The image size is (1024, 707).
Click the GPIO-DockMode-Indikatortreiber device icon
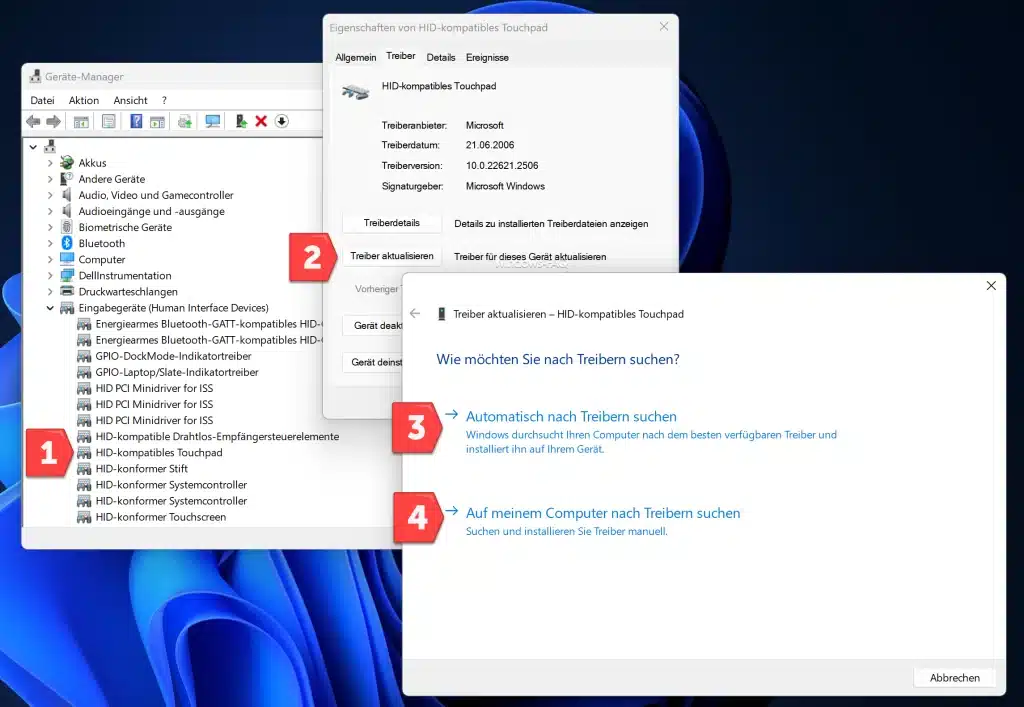(84, 356)
